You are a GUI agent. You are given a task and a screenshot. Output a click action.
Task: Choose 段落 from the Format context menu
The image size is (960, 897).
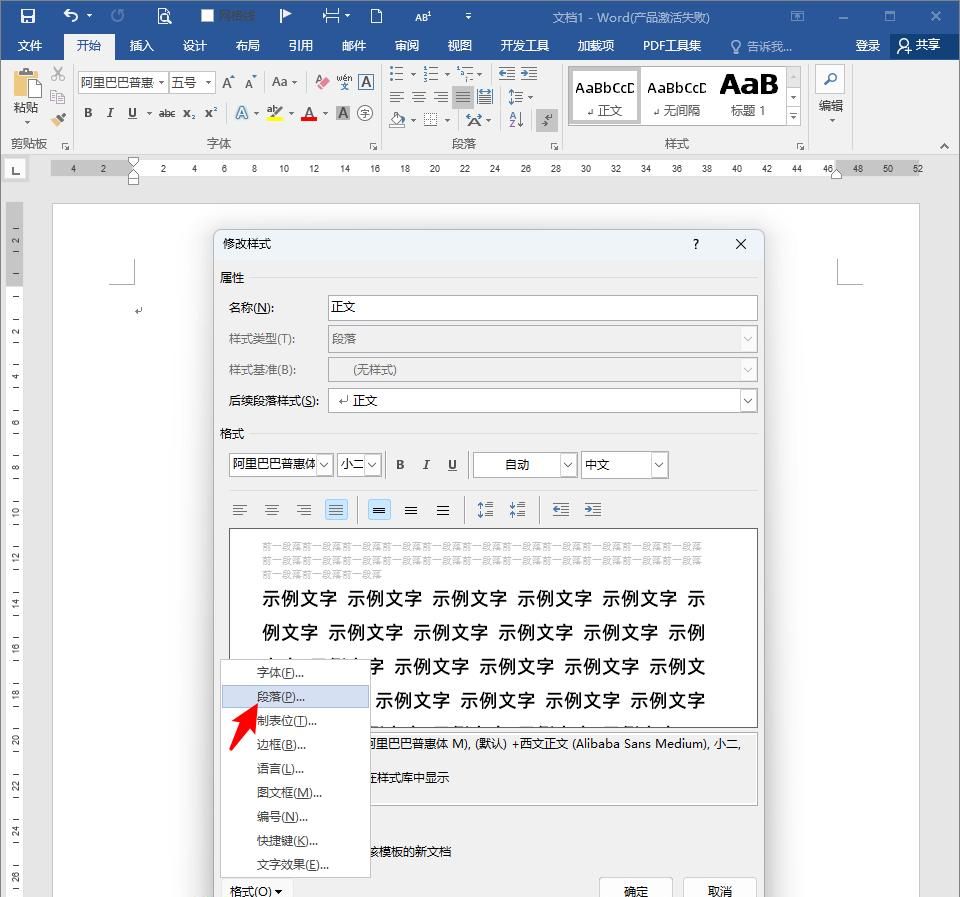[x=280, y=697]
